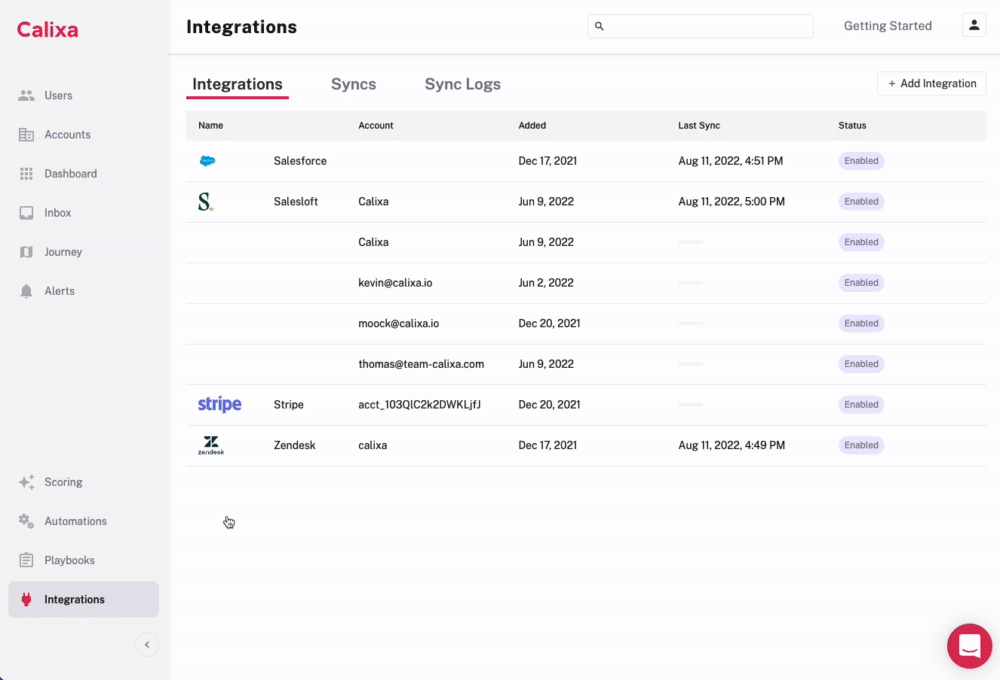Click the kevin@calixa.io account cell

tap(395, 283)
